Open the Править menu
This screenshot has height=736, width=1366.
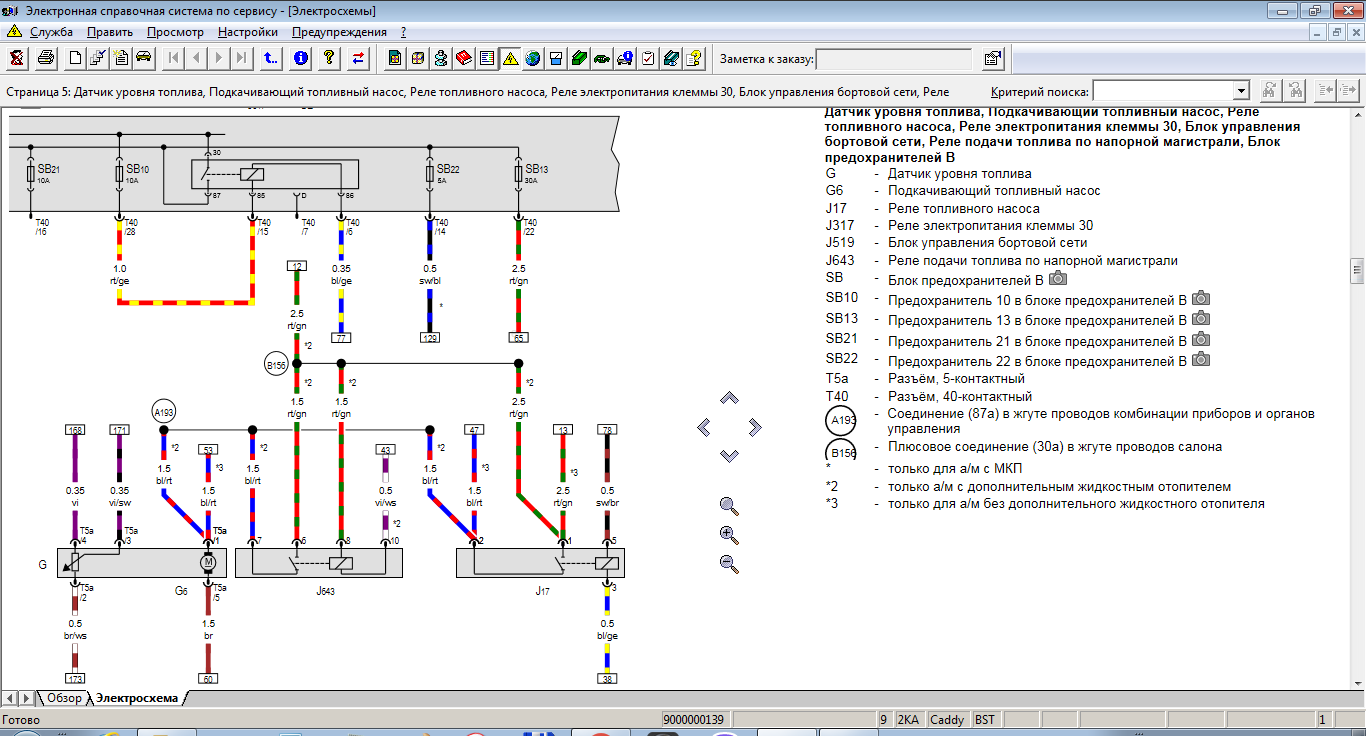(x=110, y=32)
